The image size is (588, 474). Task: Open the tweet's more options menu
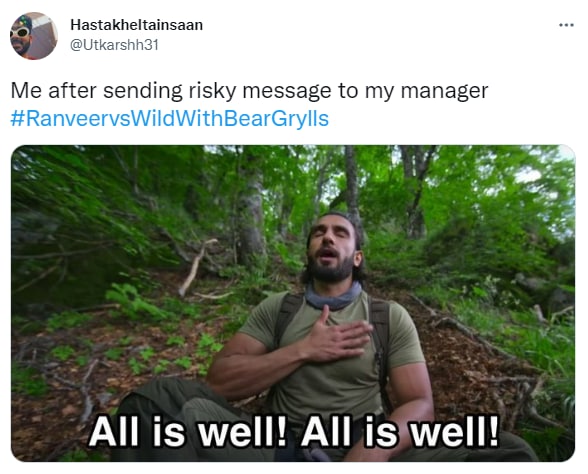pyautogui.click(x=566, y=25)
